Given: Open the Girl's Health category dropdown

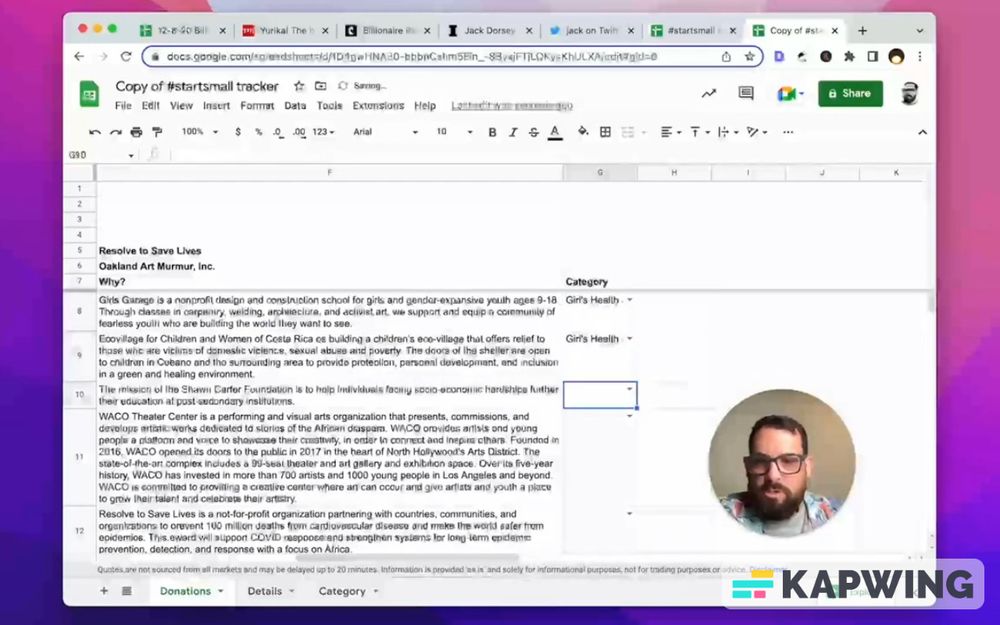Looking at the screenshot, I should click(x=630, y=299).
